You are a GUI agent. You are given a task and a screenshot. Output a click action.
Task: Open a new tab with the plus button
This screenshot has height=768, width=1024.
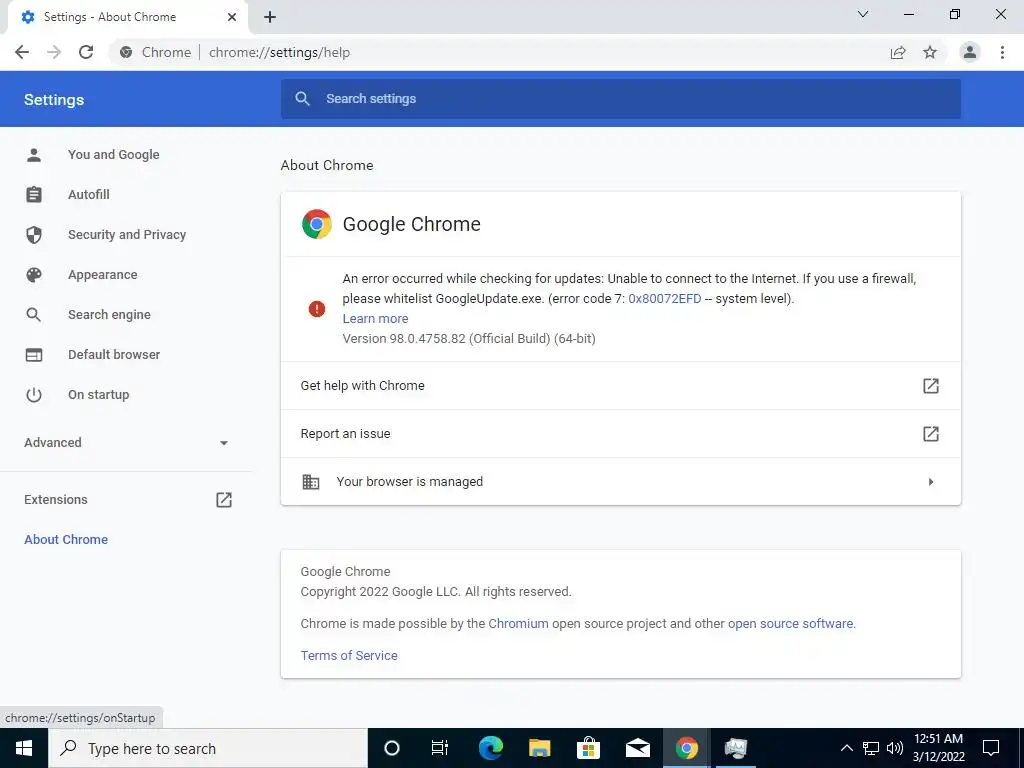[x=270, y=17]
